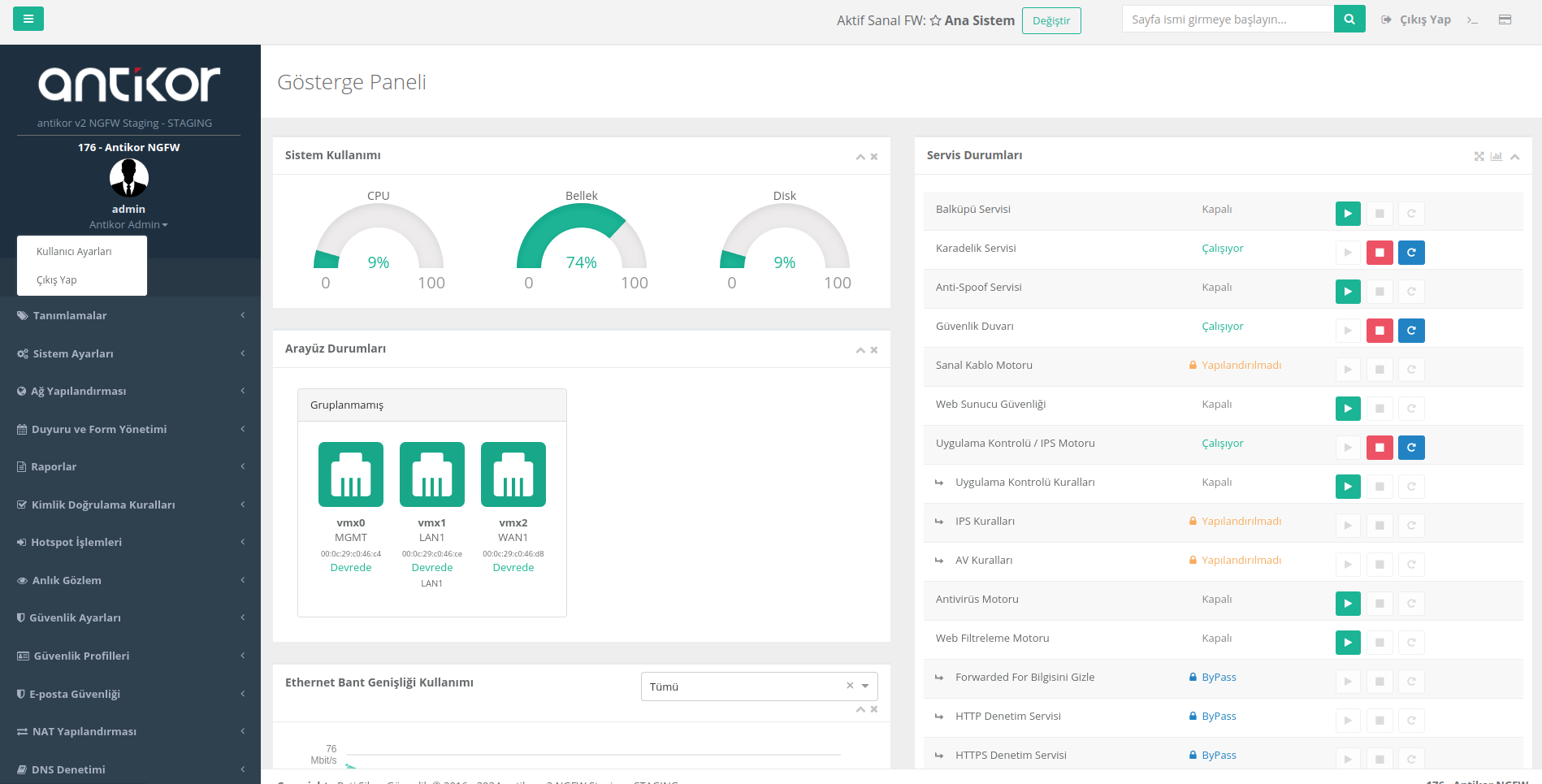Expand the Raporlar sidebar menu
Viewport: 1542px width, 784px height.
click(x=130, y=466)
